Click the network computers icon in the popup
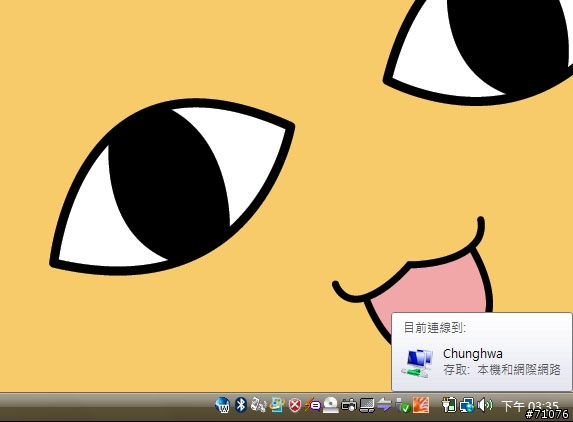Image resolution: width=573 pixels, height=422 pixels. pyautogui.click(x=417, y=363)
